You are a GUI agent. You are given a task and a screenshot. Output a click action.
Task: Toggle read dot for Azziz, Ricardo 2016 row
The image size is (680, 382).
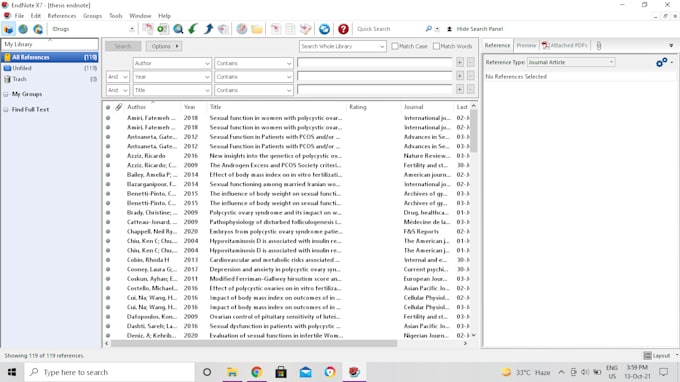tap(108, 156)
